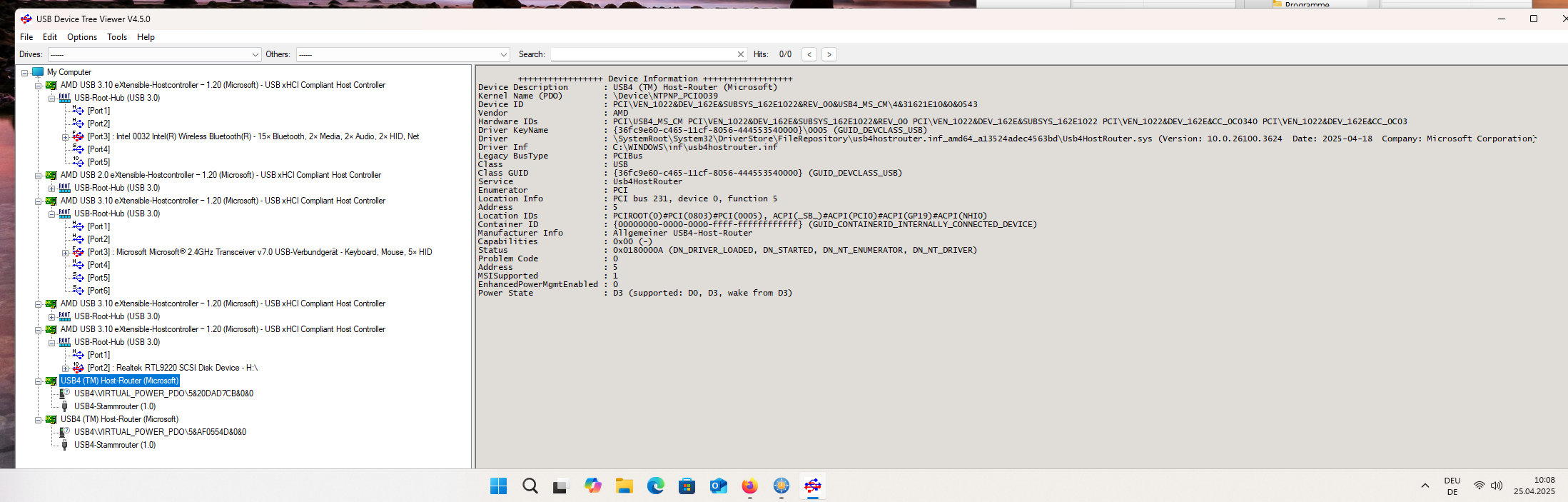Open File Explorer from taskbar
Image resolution: width=1568 pixels, height=502 pixels.
point(624,486)
